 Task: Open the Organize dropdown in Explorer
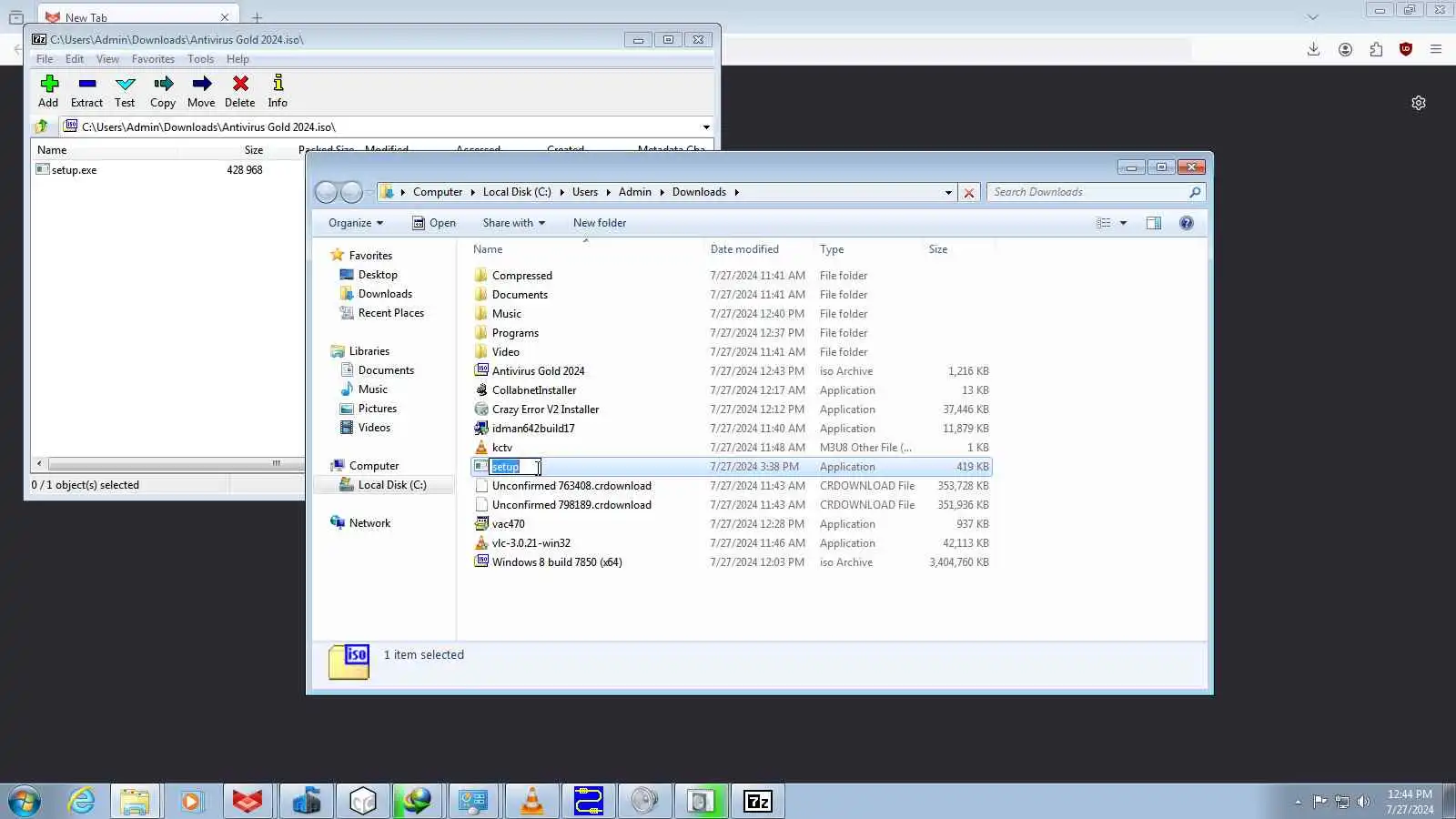pos(356,223)
